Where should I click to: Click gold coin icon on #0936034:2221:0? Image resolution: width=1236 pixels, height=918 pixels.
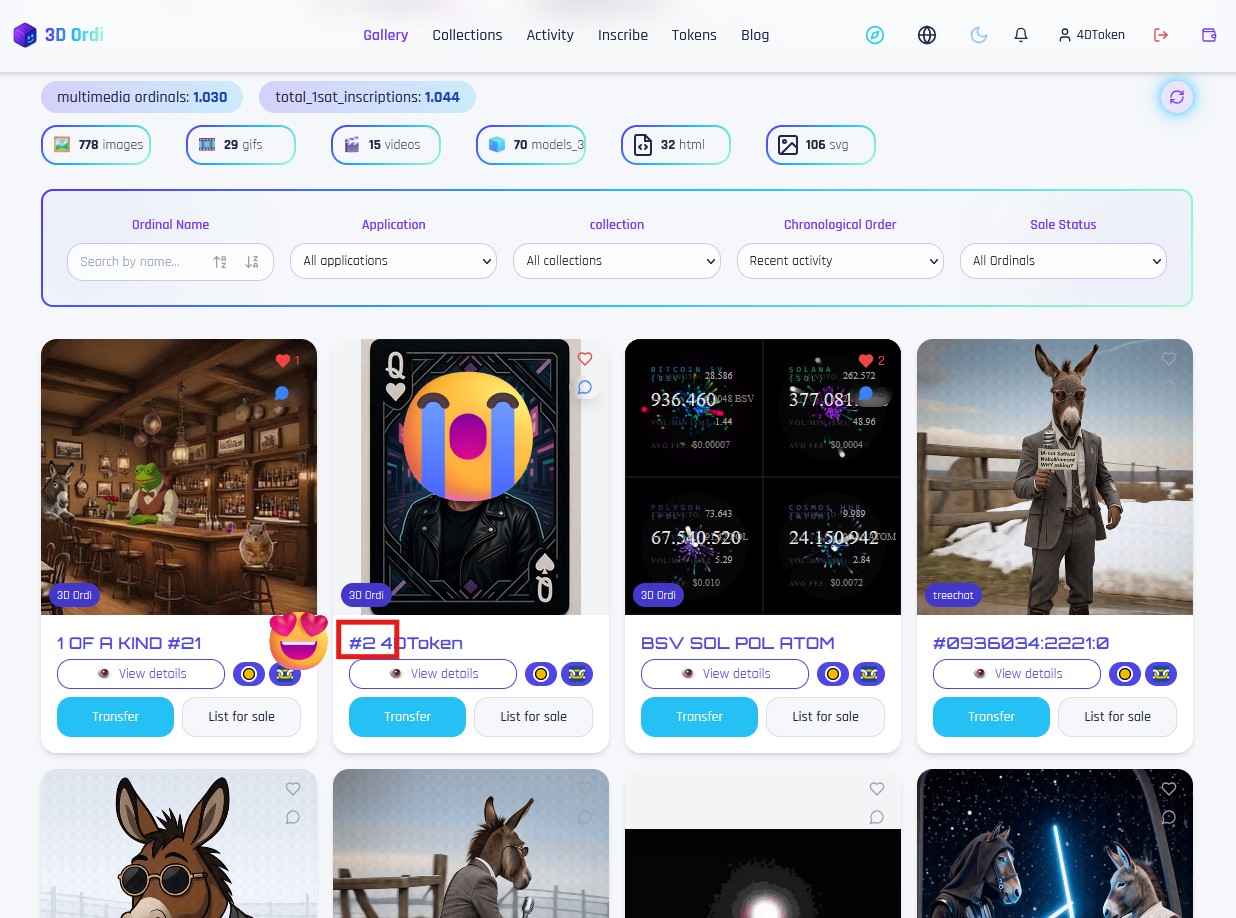tap(1125, 674)
